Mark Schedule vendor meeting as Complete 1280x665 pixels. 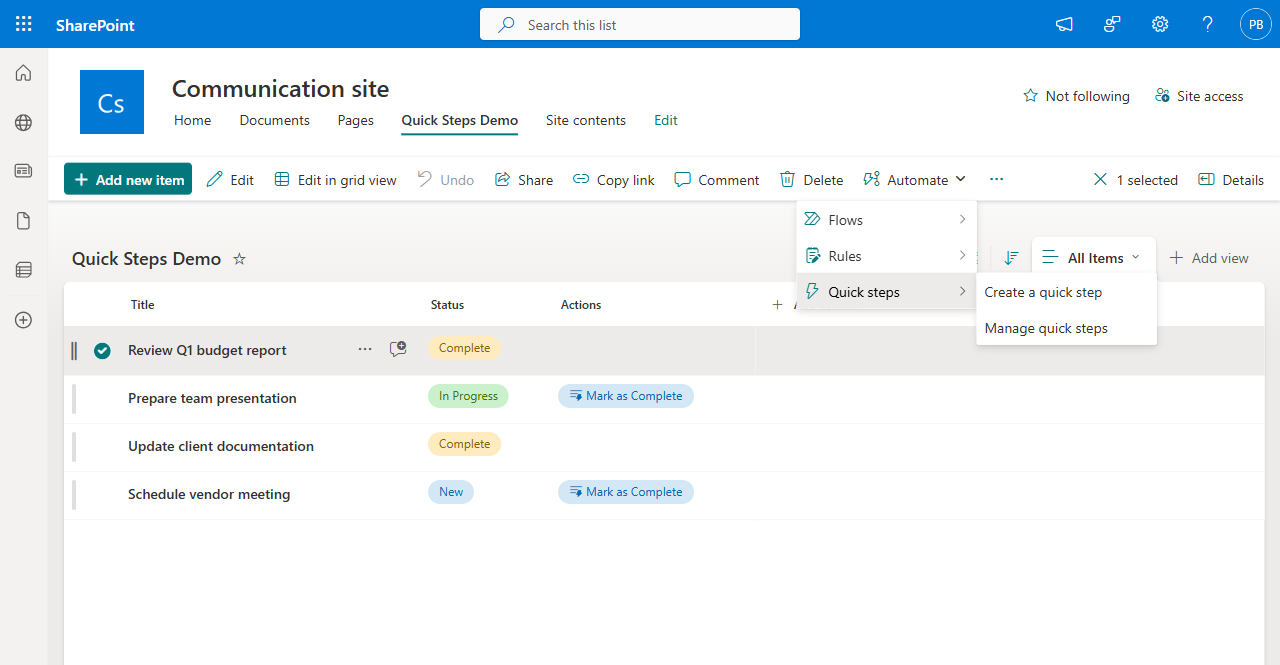click(x=626, y=492)
